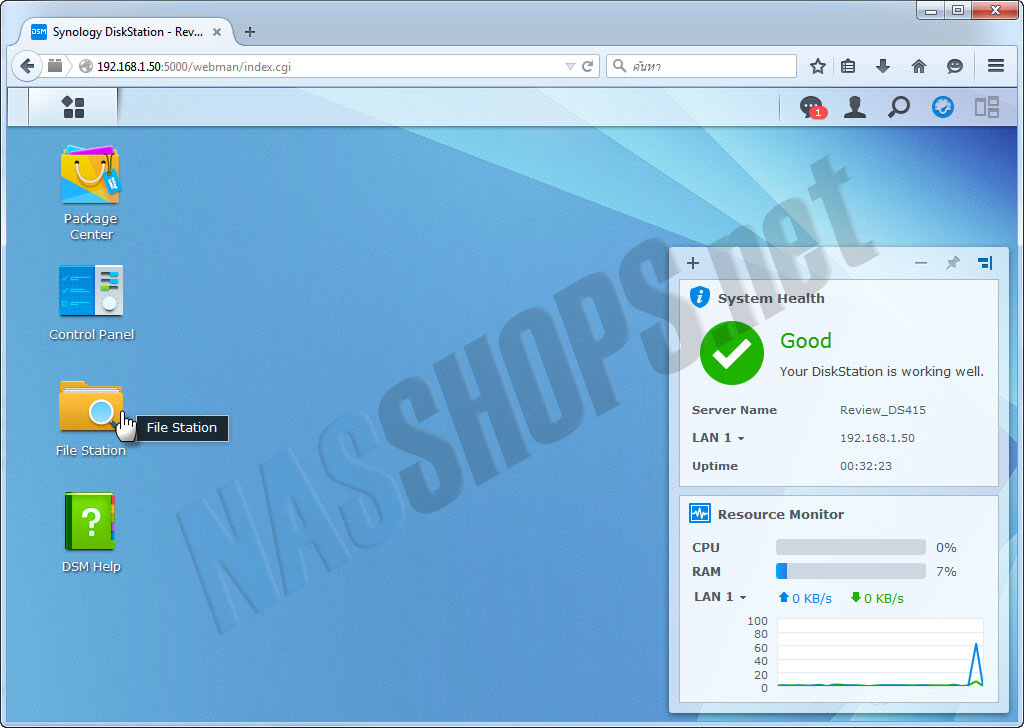Click the RAM usage bar
Screen dimensions: 1024x728
[850, 571]
